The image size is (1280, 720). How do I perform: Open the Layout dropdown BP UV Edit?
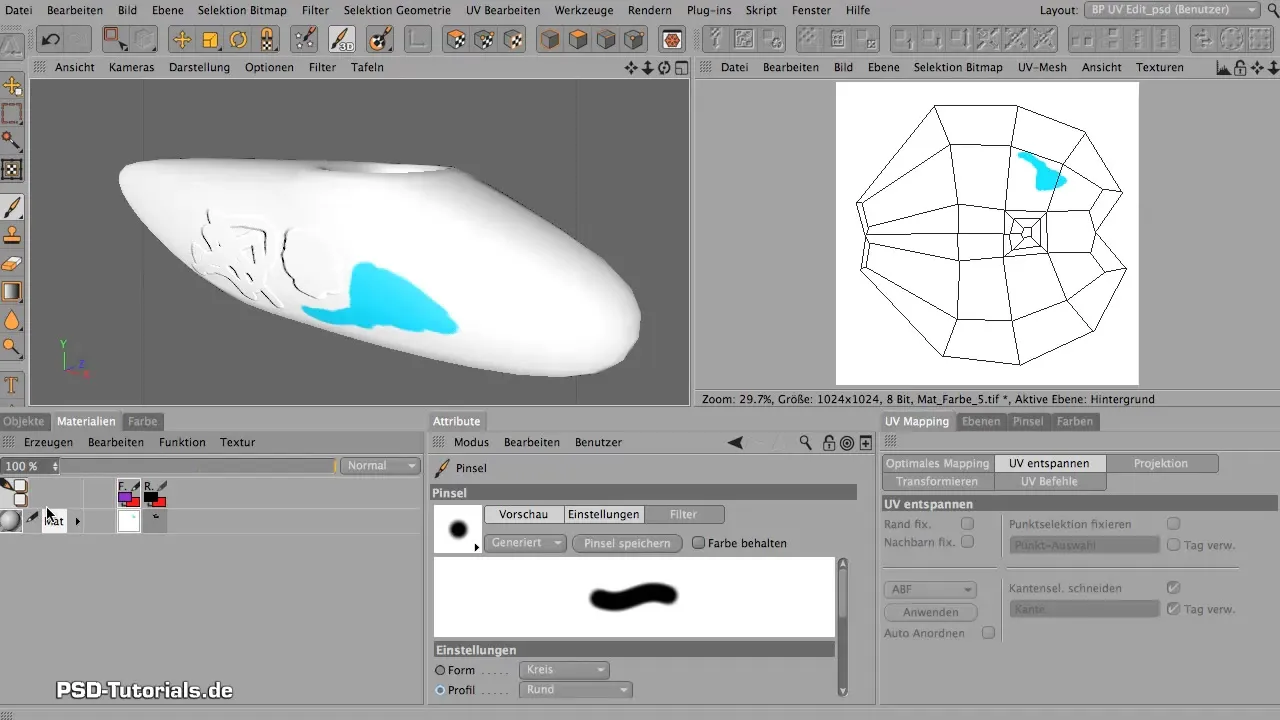(x=1174, y=9)
